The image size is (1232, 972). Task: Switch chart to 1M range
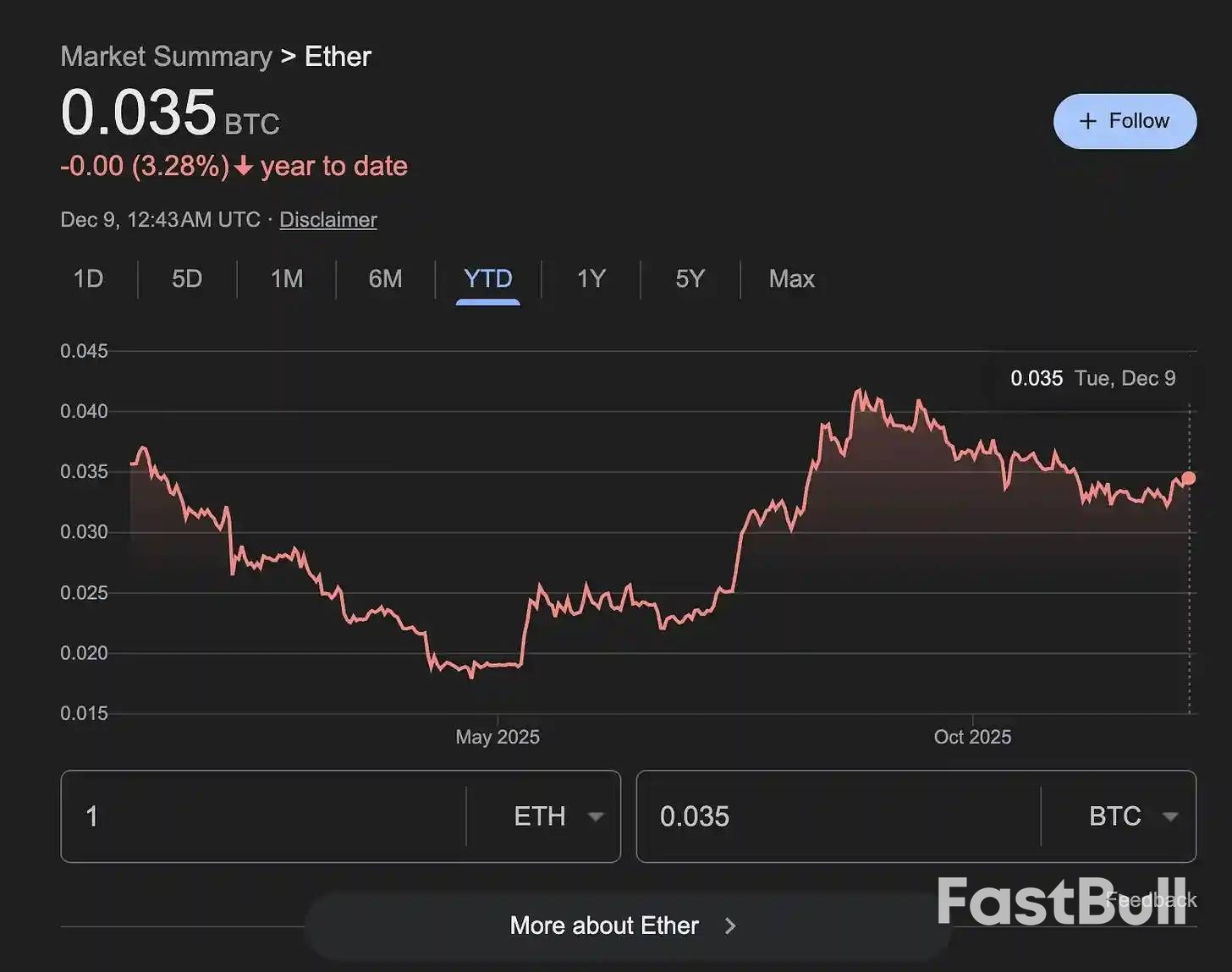coord(287,279)
